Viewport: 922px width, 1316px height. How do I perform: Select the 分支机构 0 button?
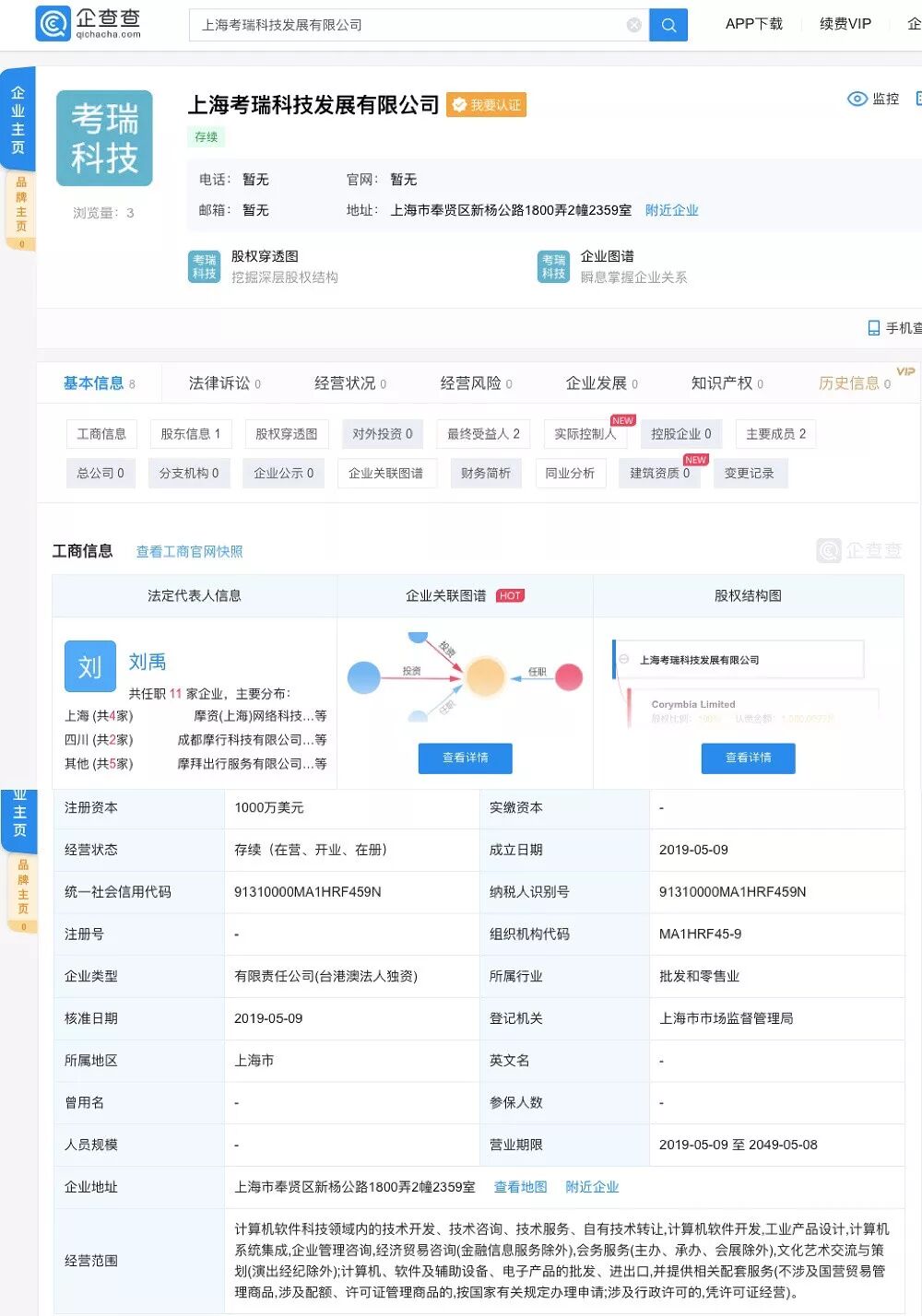tap(188, 474)
